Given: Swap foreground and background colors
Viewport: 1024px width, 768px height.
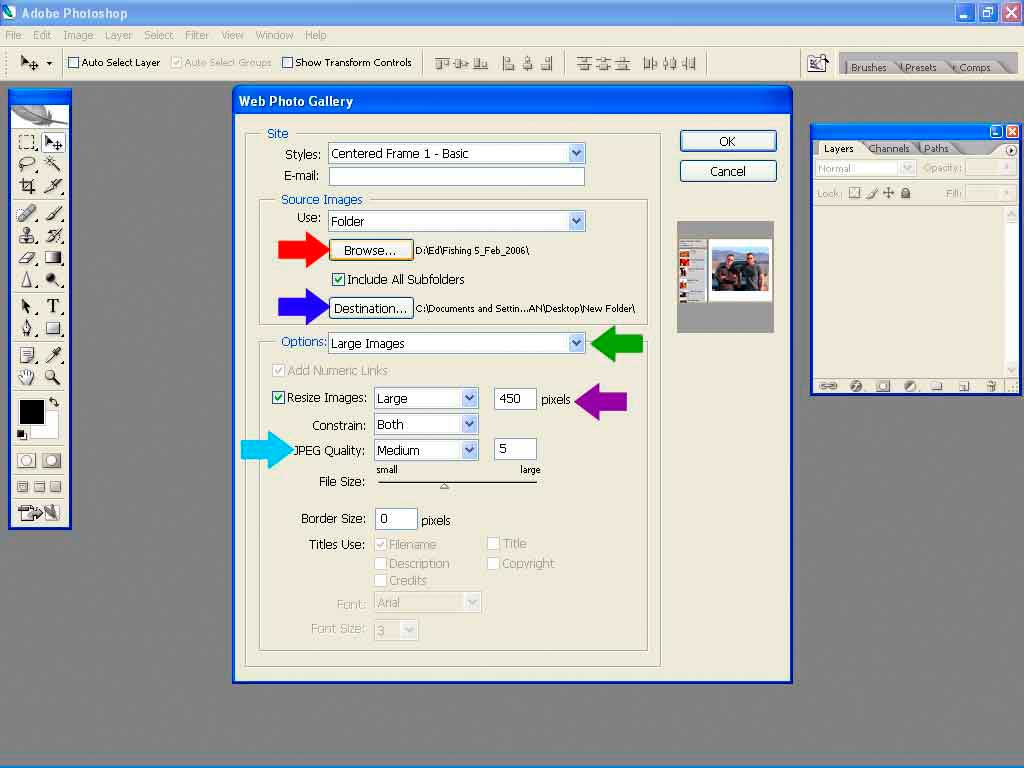Looking at the screenshot, I should click(54, 402).
